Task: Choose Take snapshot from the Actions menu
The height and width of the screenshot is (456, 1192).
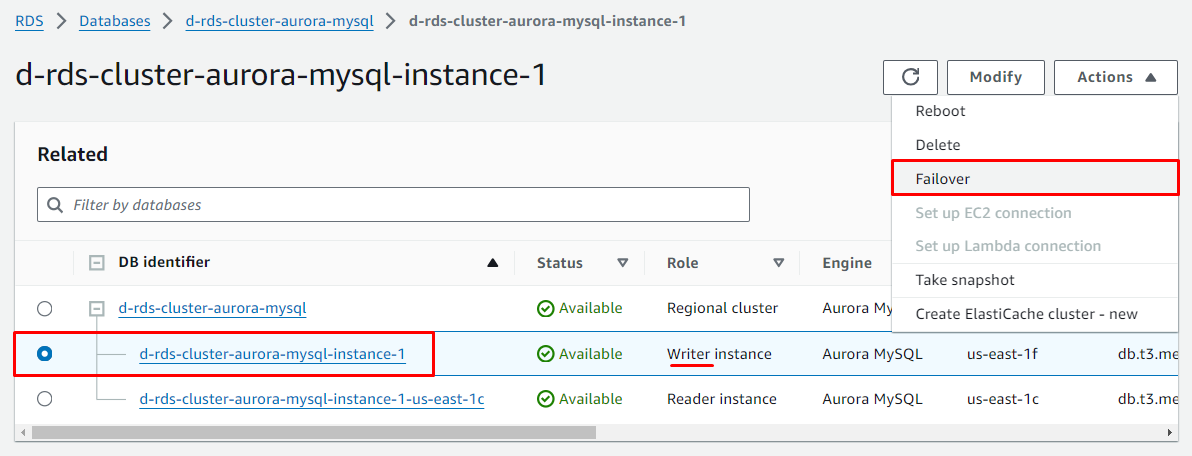Action: click(x=965, y=280)
